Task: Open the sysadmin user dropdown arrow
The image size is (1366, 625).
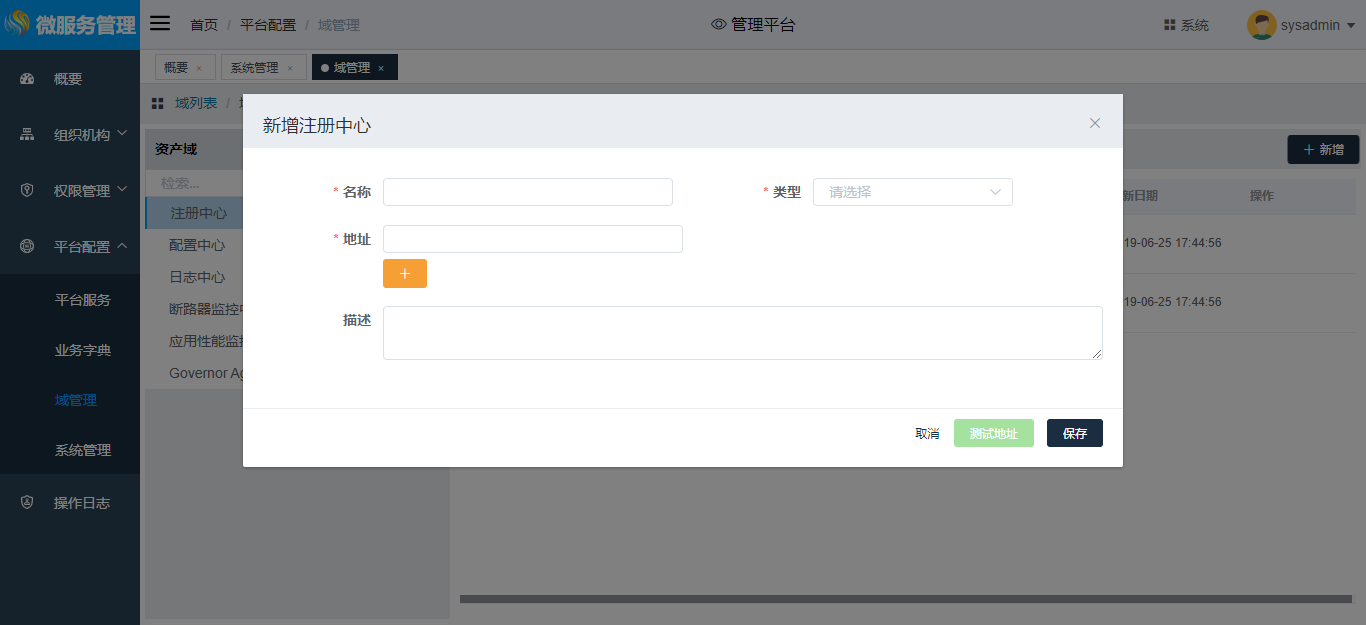Action: tap(1351, 26)
